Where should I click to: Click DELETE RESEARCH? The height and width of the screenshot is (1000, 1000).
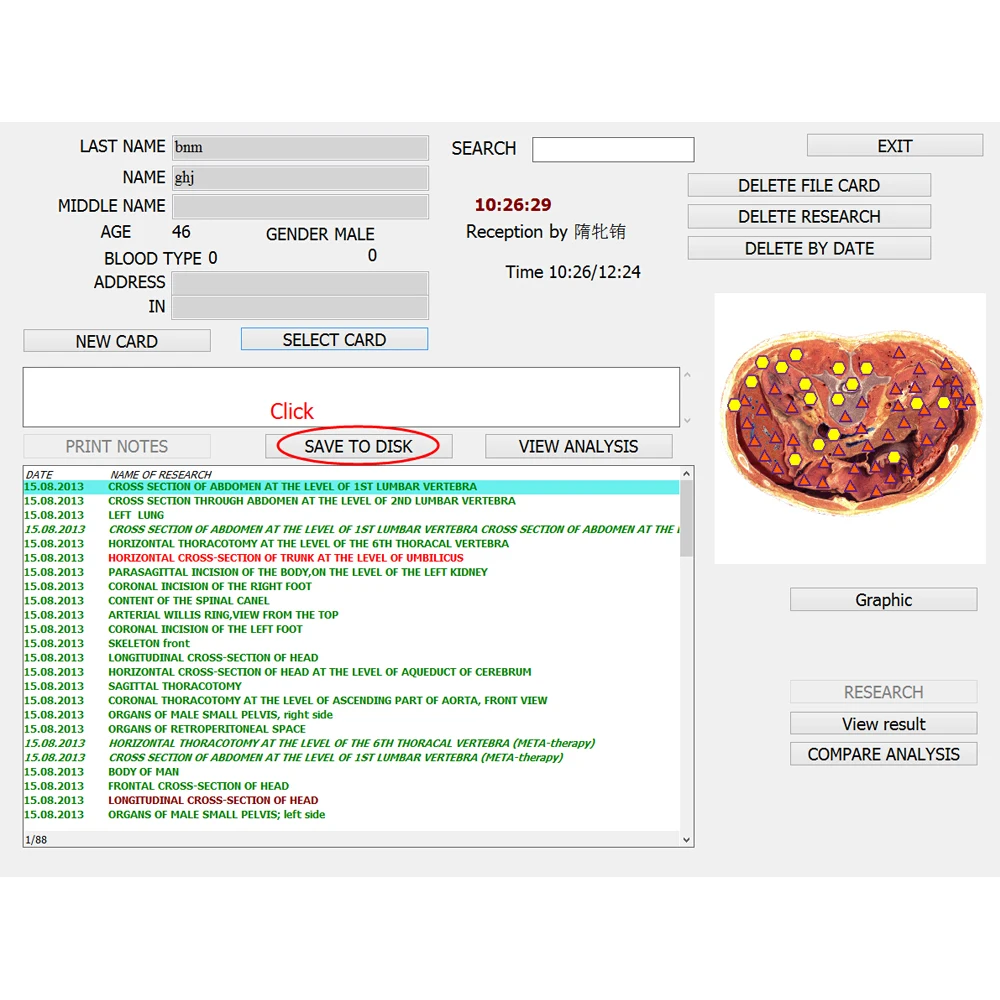pos(808,216)
